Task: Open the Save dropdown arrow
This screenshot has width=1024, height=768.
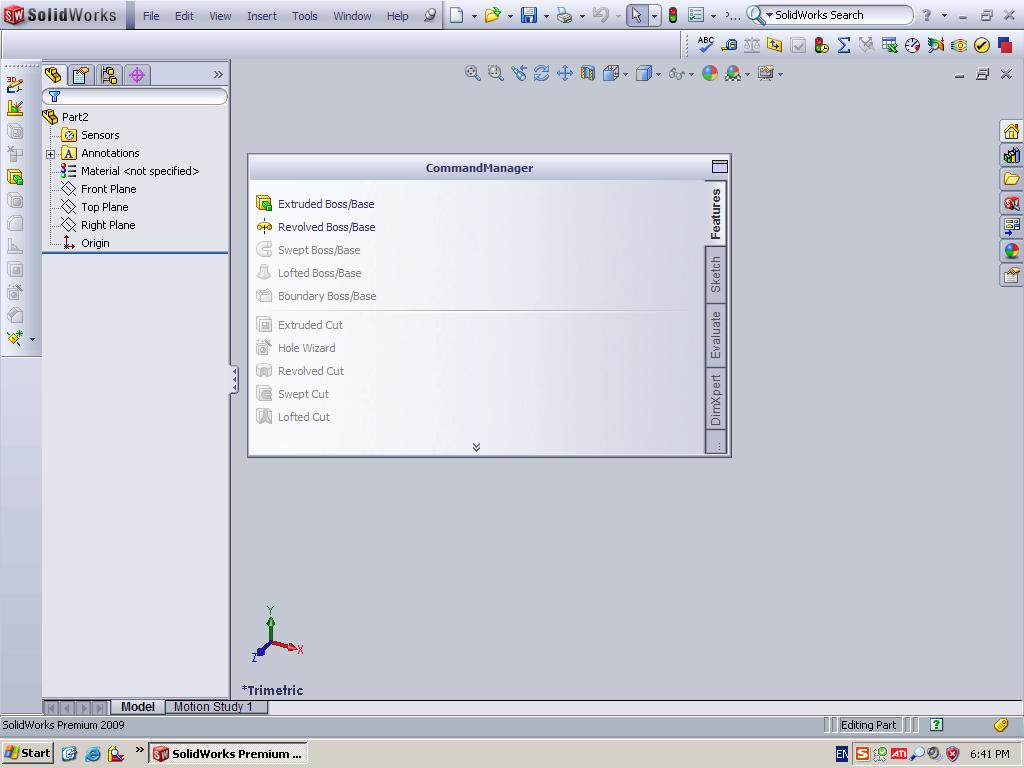Action: 546,16
